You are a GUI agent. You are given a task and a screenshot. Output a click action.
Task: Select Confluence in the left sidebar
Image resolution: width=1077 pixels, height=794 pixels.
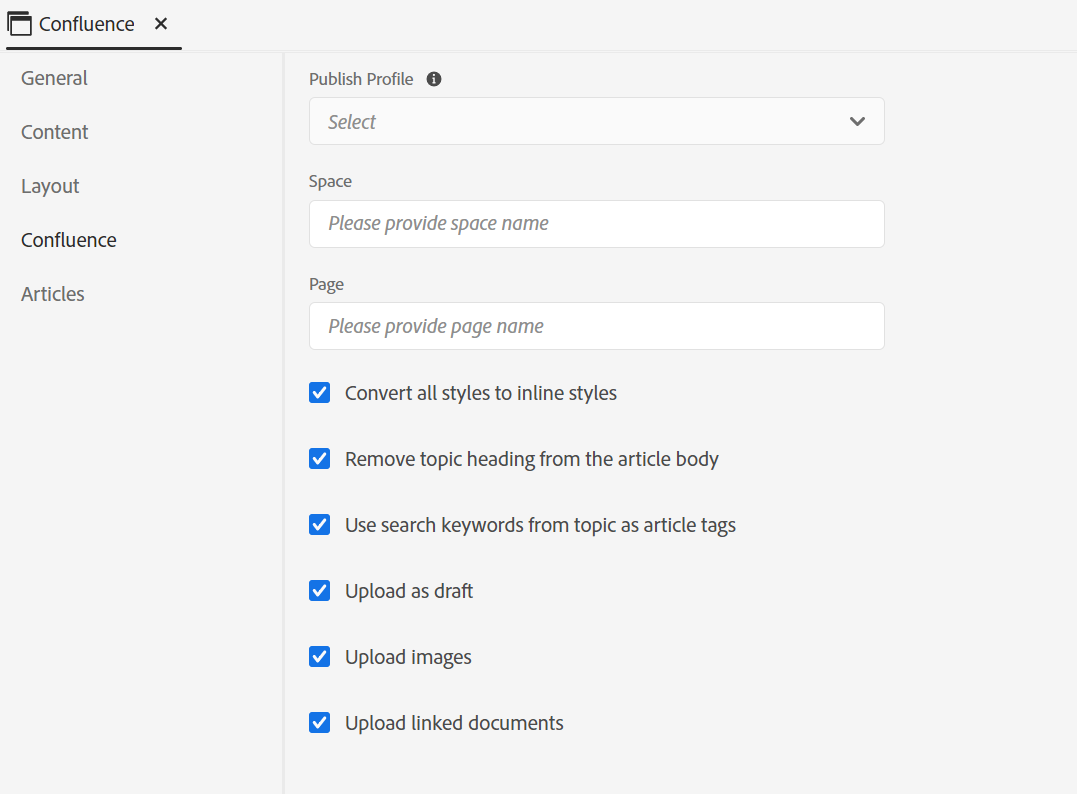68,239
